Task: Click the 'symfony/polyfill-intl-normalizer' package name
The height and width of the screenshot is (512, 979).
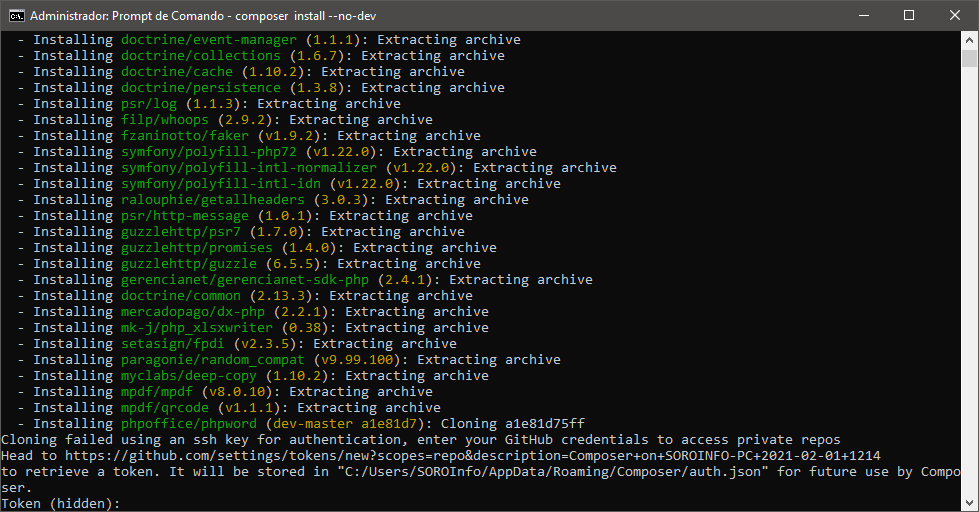Action: click(248, 168)
